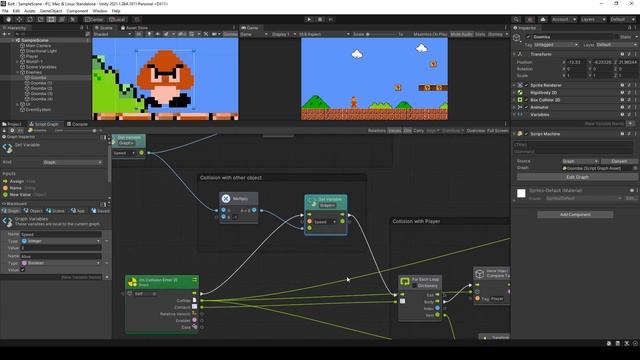This screenshot has width=640, height=360.
Task: Select the Object variables tab in Blackboard
Action: [33, 211]
